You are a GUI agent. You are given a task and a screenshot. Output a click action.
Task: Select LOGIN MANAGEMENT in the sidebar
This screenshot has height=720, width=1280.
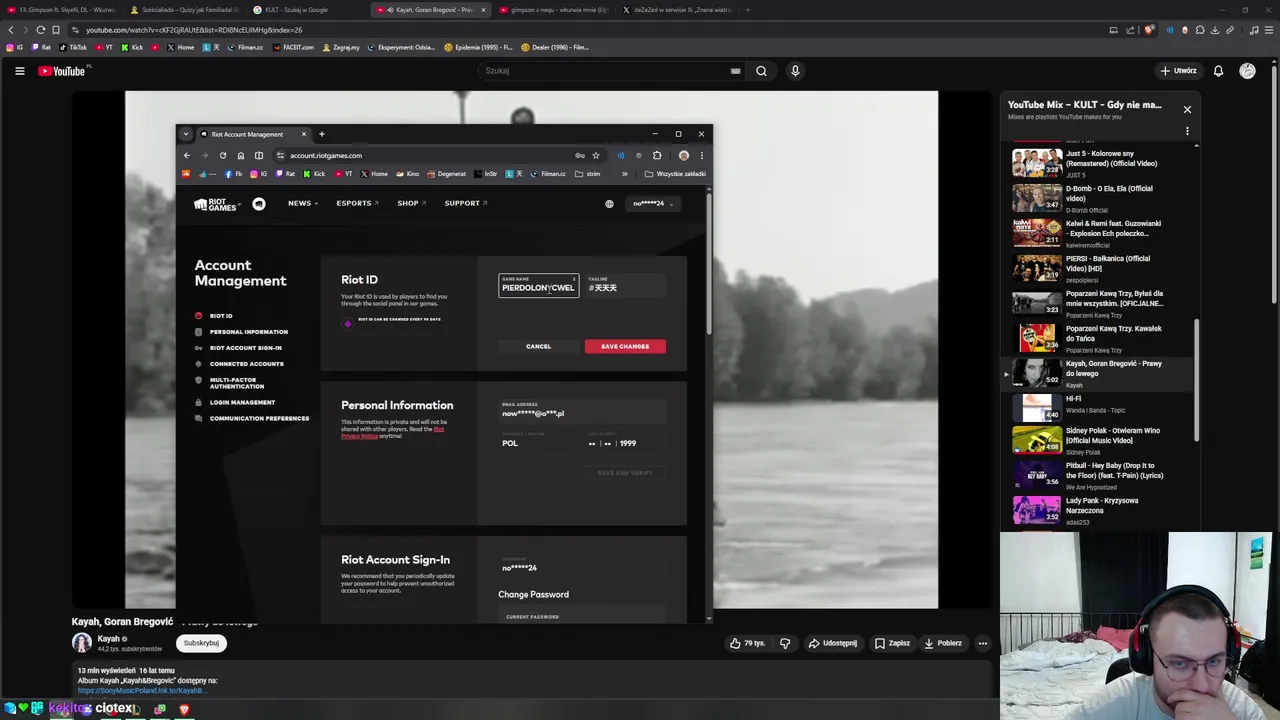tap(242, 402)
